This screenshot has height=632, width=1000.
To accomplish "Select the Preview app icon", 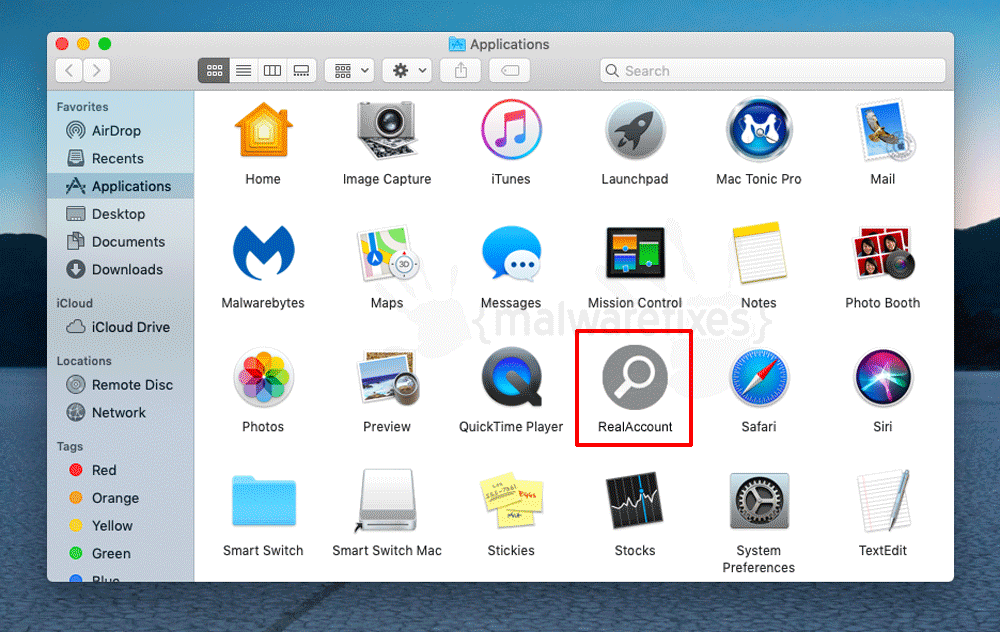I will 388,378.
